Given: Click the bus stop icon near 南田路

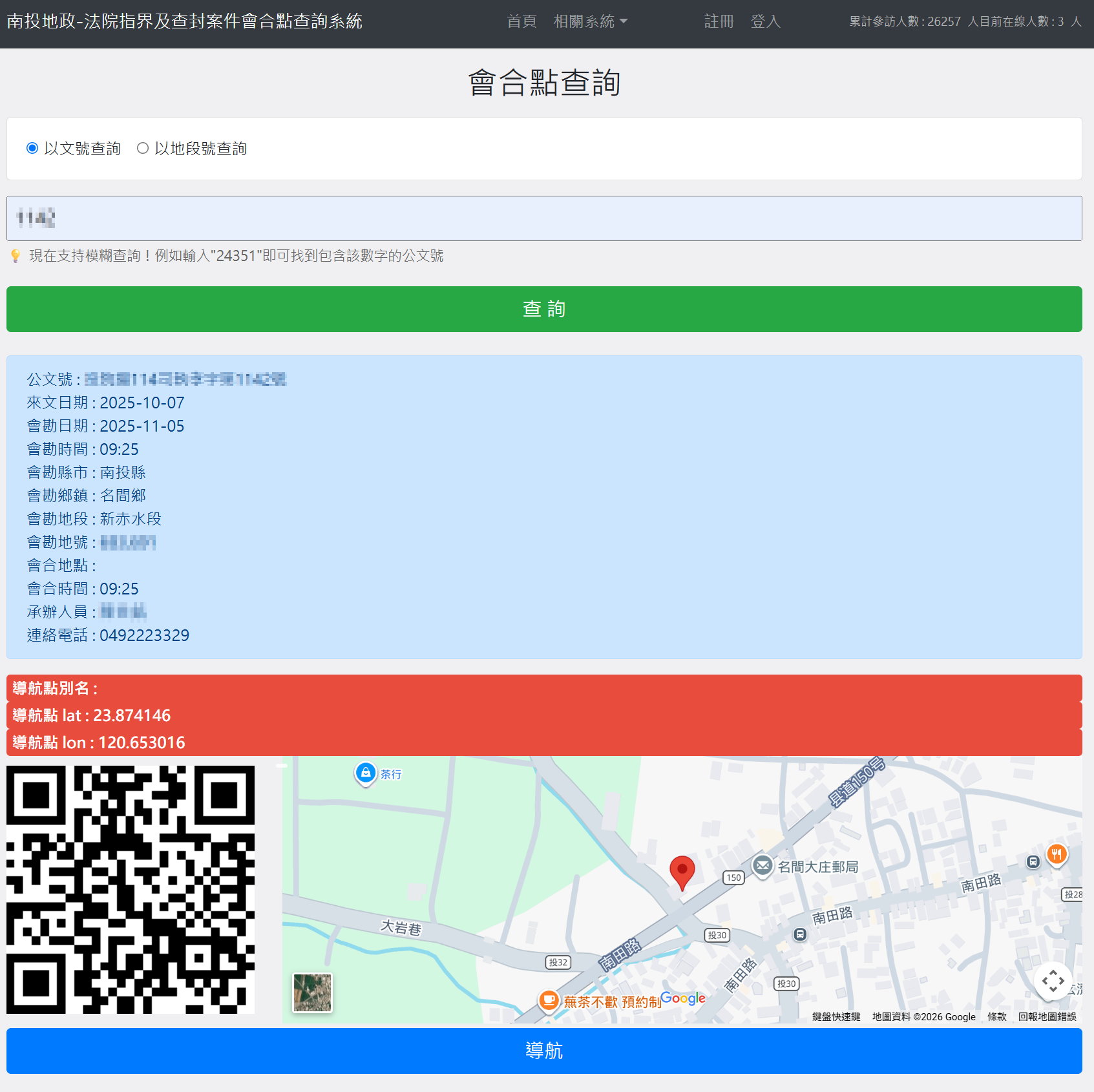Looking at the screenshot, I should point(800,934).
